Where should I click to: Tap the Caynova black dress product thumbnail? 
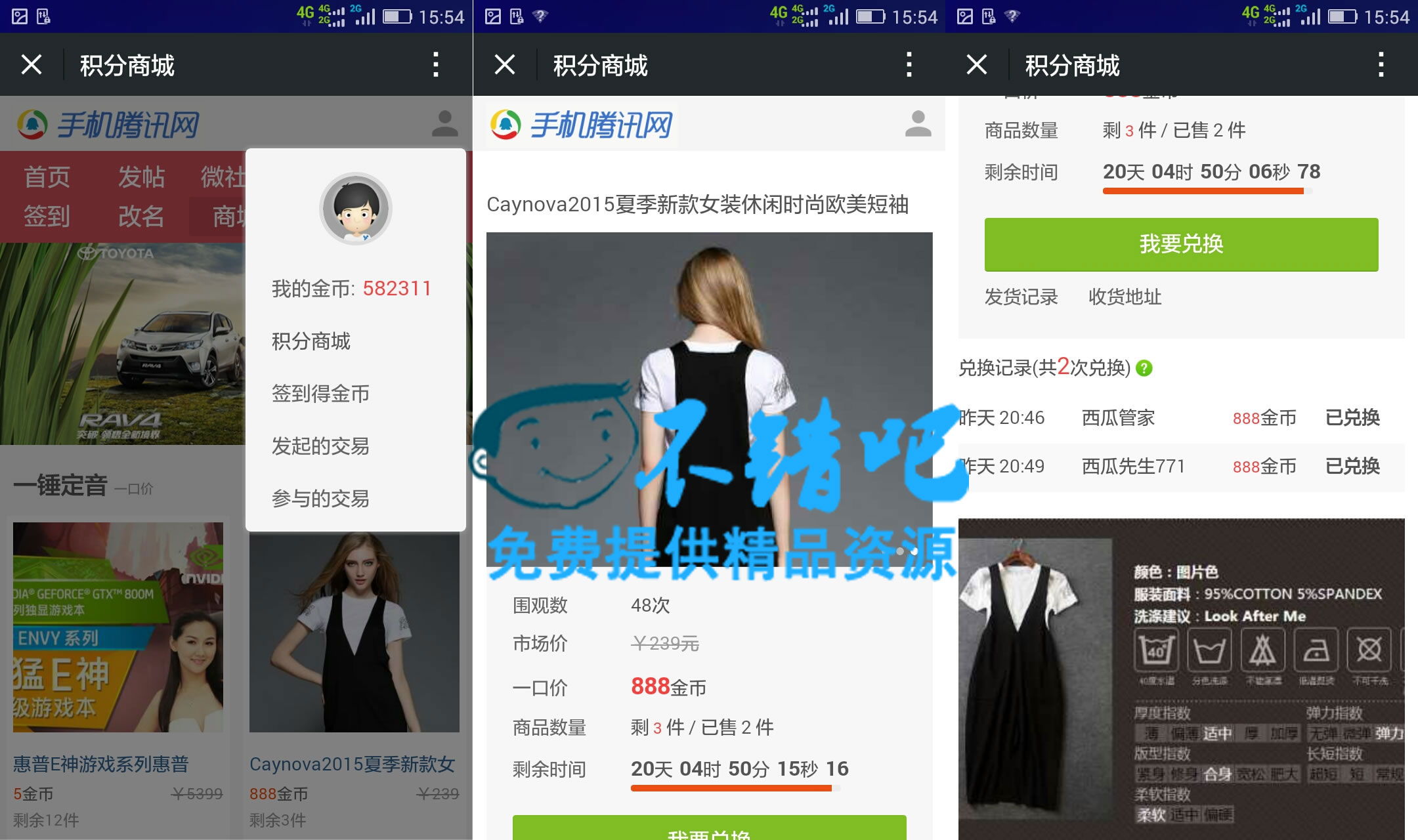[354, 631]
